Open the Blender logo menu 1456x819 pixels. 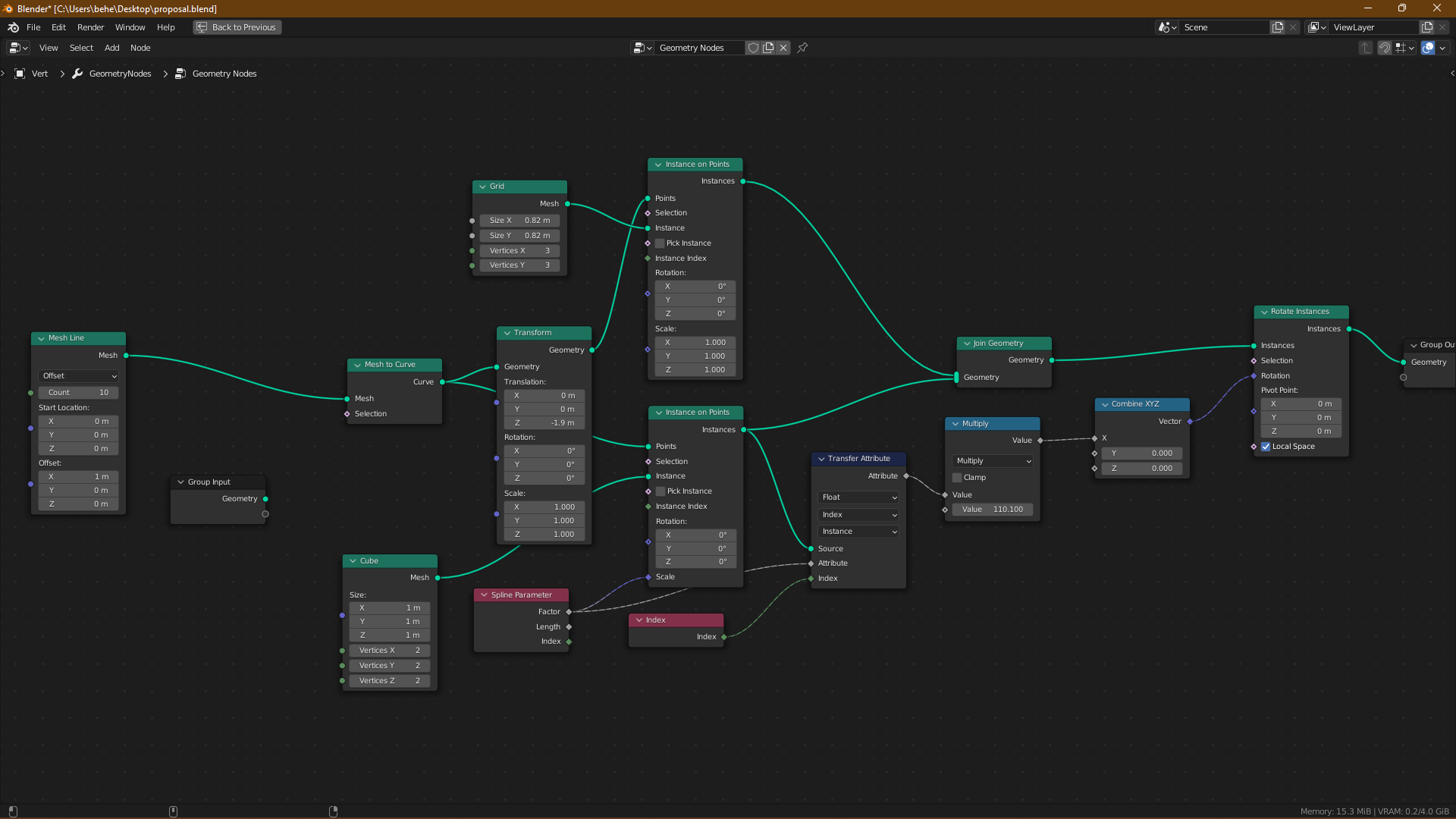click(x=13, y=27)
